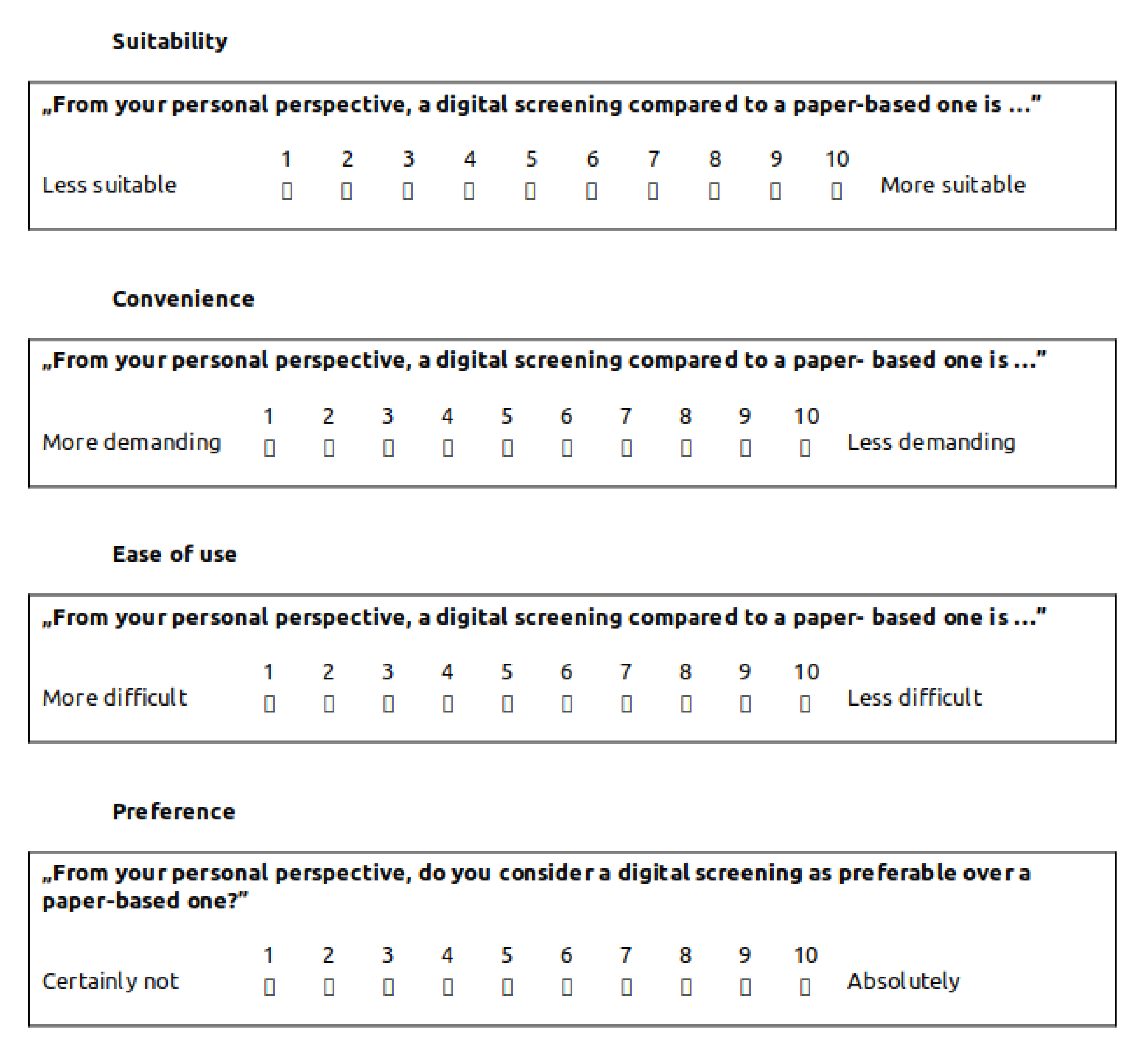
Task: Mark Convenience rating box 3
Action: click(x=388, y=449)
